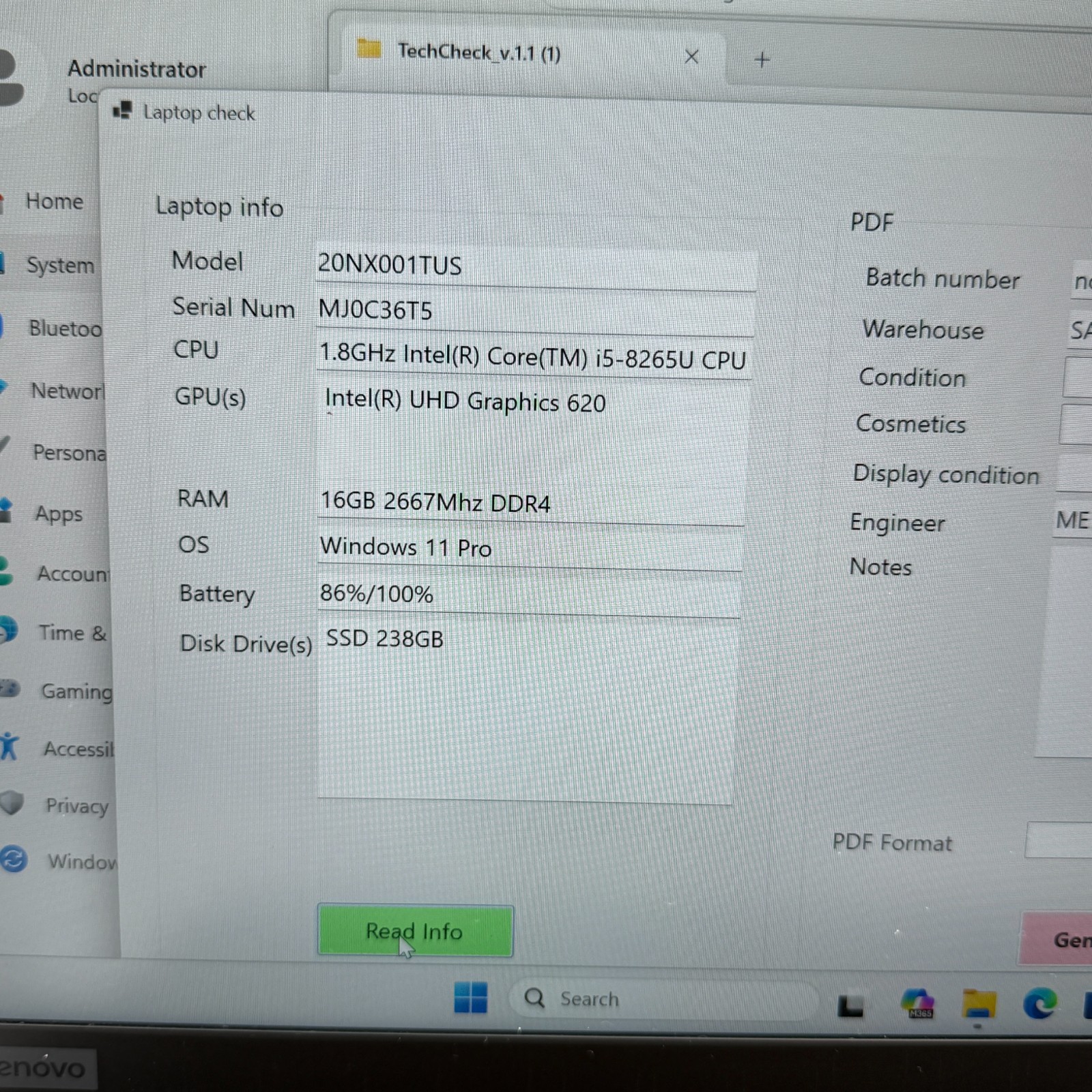Screen dimensions: 1092x1092
Task: Click the Laptop info heading text
Action: (219, 207)
